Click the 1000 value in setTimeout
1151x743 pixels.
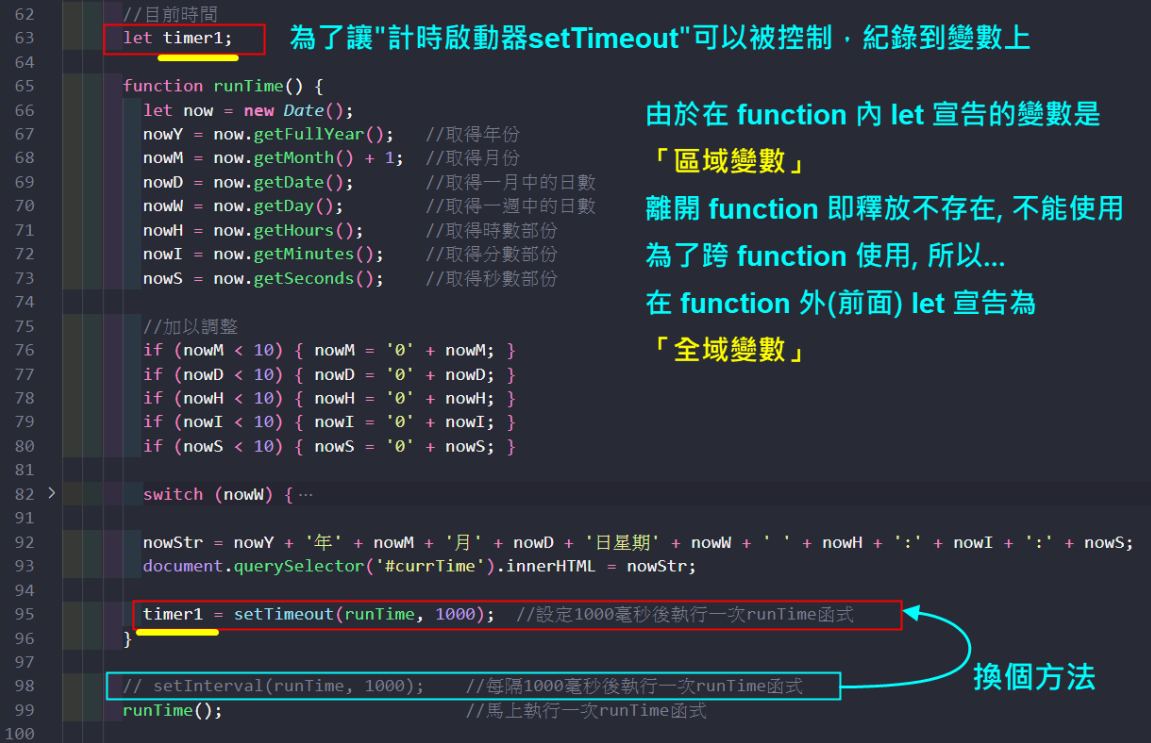coord(454,614)
